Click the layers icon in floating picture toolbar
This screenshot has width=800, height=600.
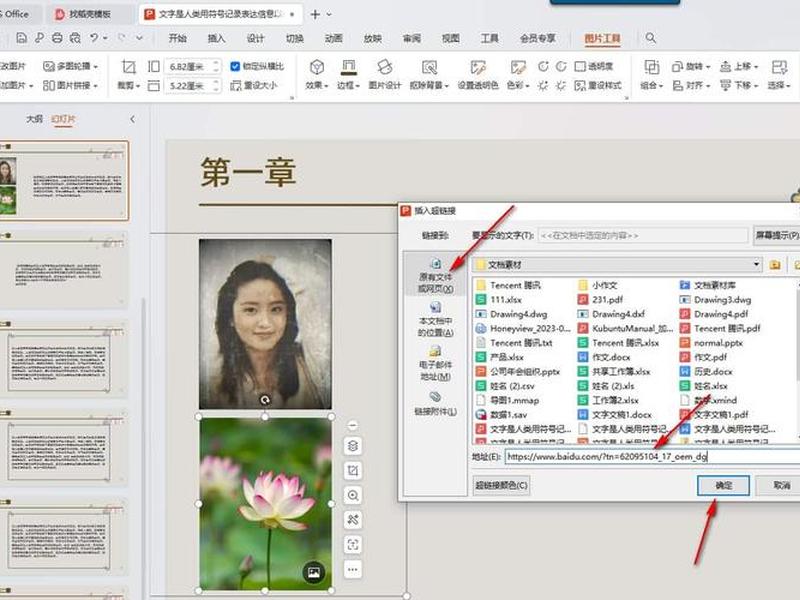coord(353,446)
